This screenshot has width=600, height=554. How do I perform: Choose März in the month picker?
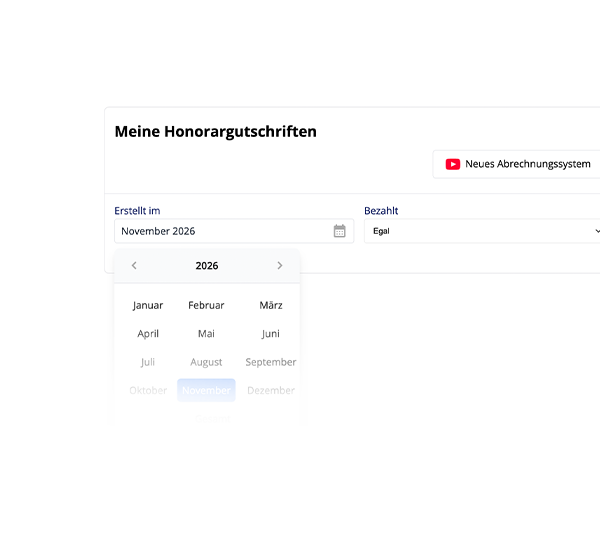click(x=271, y=306)
